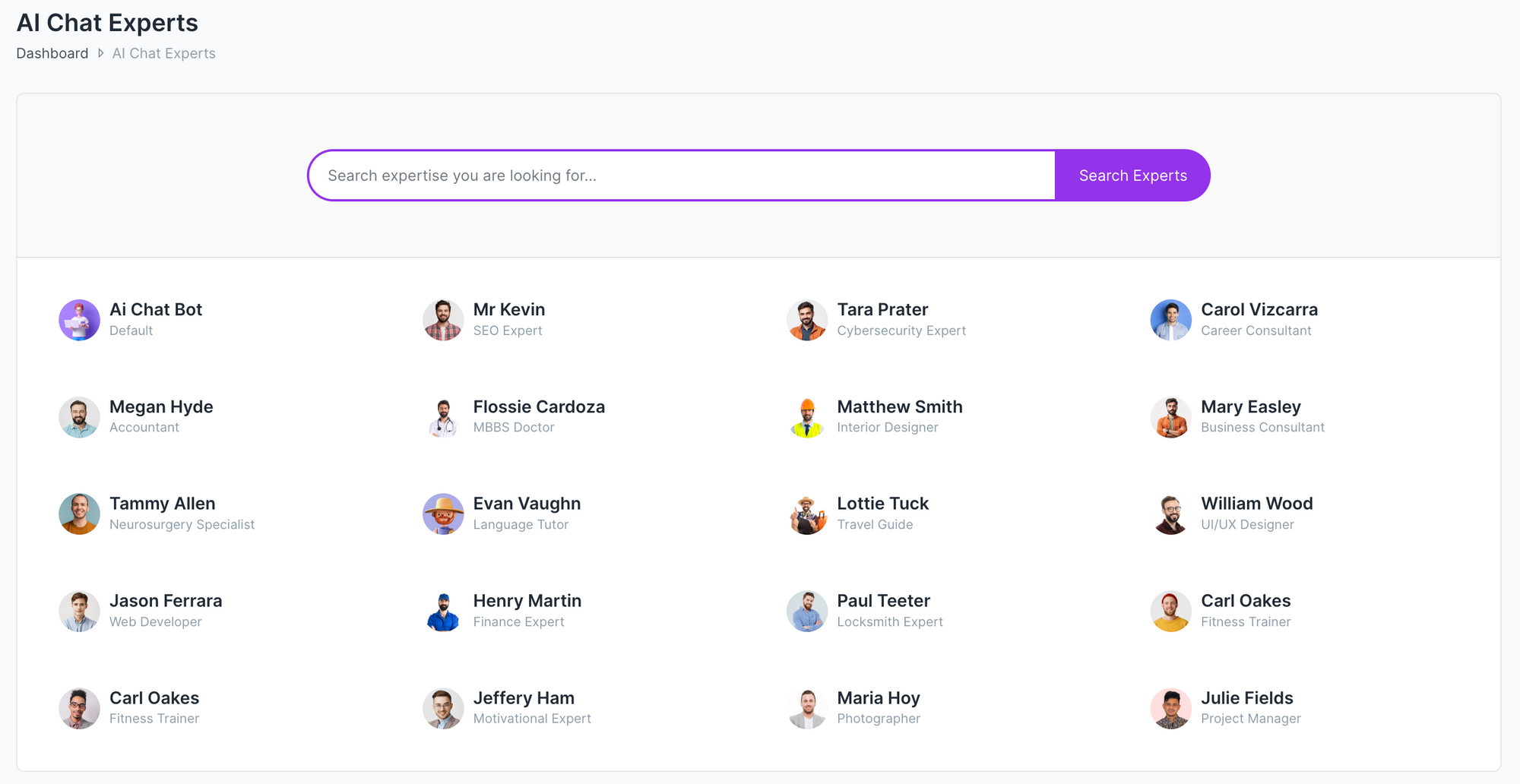Click 'Finance Expert' subtitle

518,621
